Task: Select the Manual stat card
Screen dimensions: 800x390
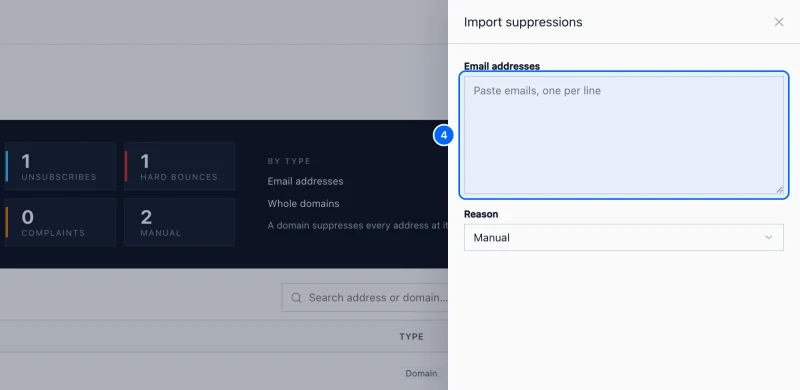Action: [180, 222]
